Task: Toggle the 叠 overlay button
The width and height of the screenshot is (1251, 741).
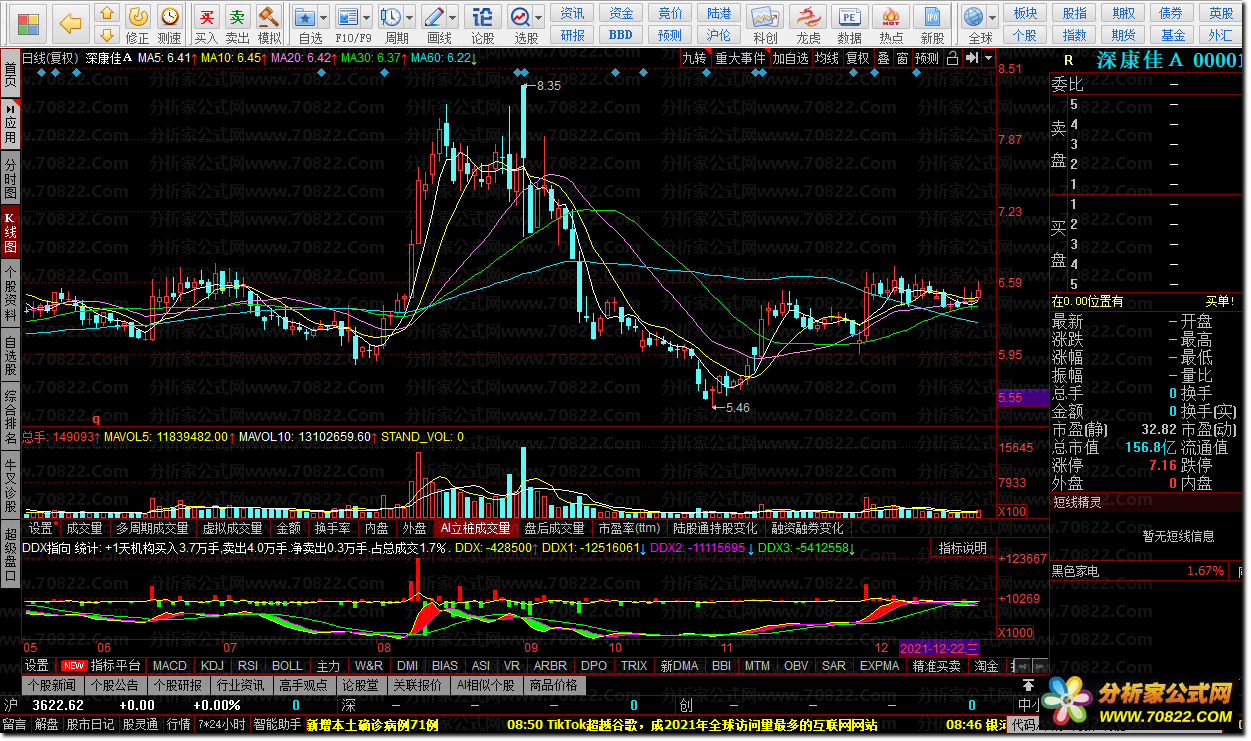Action: pos(883,58)
